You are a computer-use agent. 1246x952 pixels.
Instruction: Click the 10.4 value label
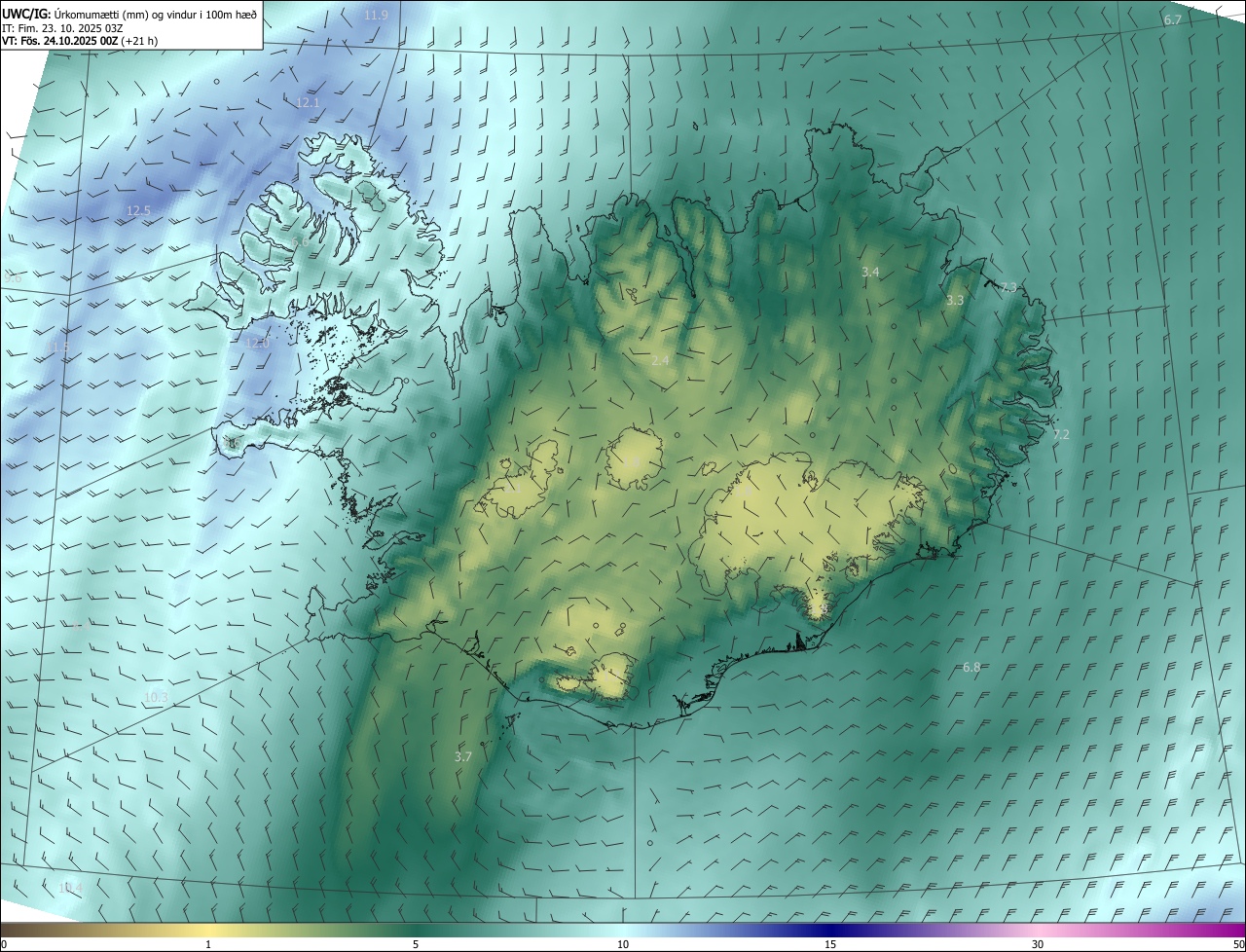pos(70,889)
